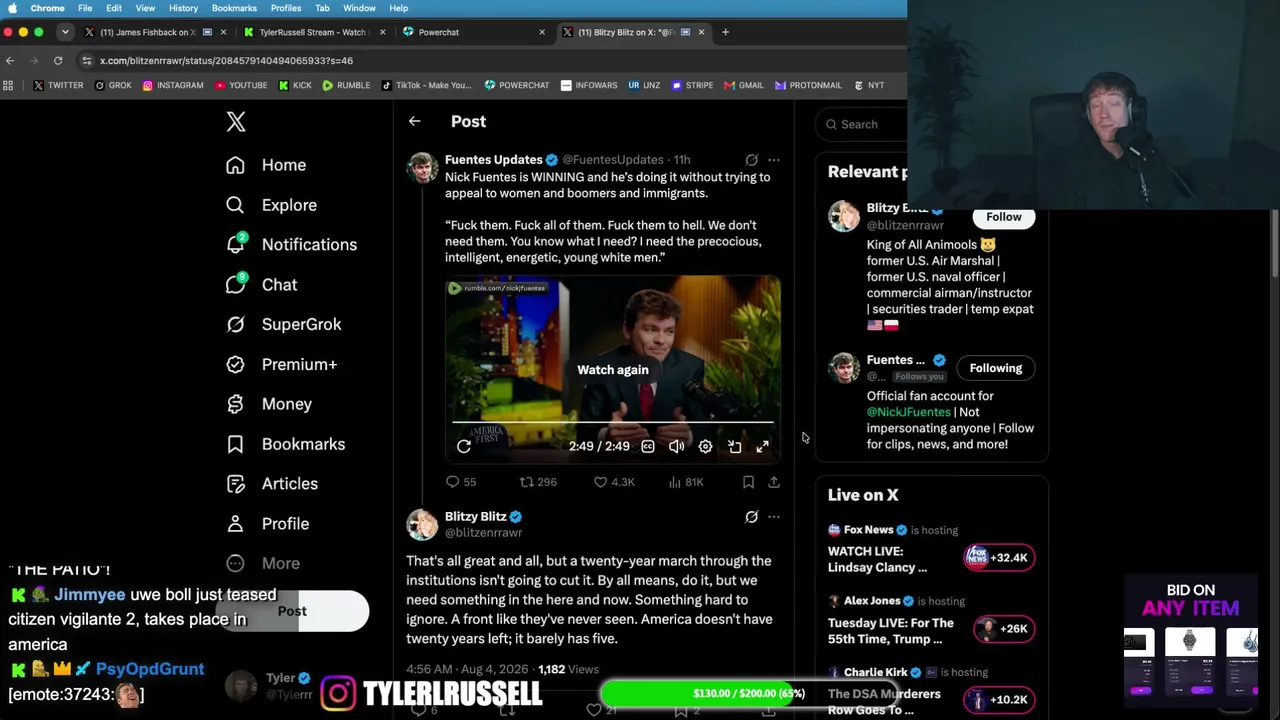Open the Fox News live stream card

click(x=931, y=549)
